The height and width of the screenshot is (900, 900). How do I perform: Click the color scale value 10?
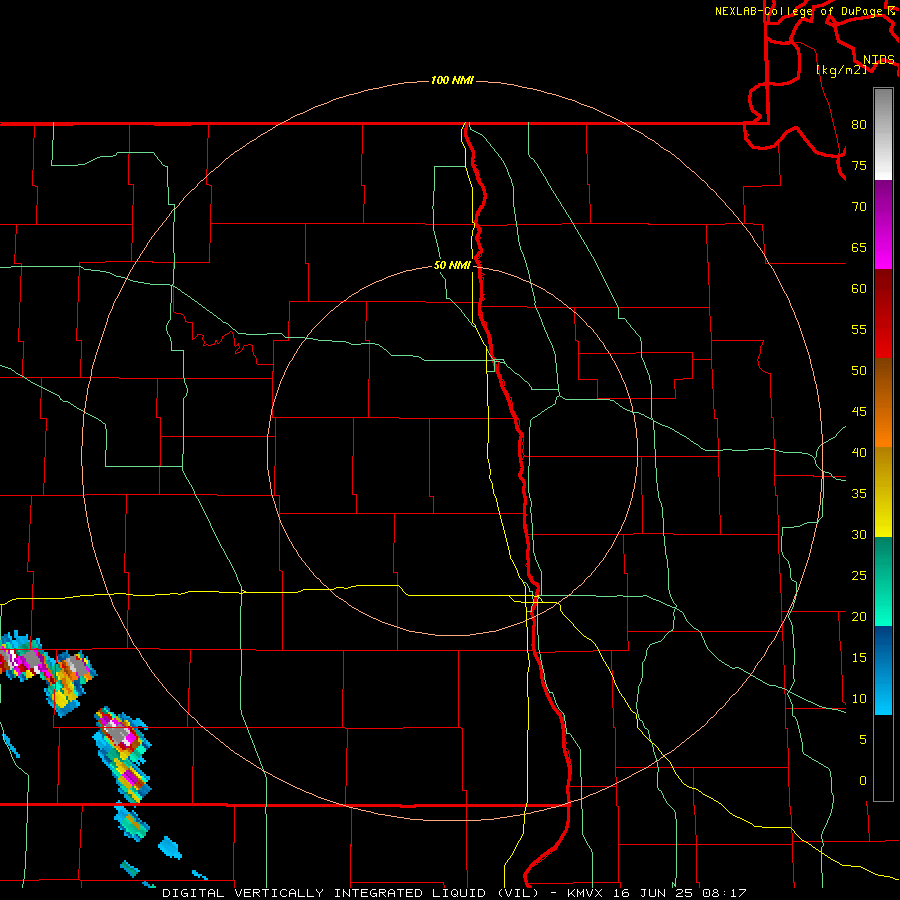coord(859,699)
